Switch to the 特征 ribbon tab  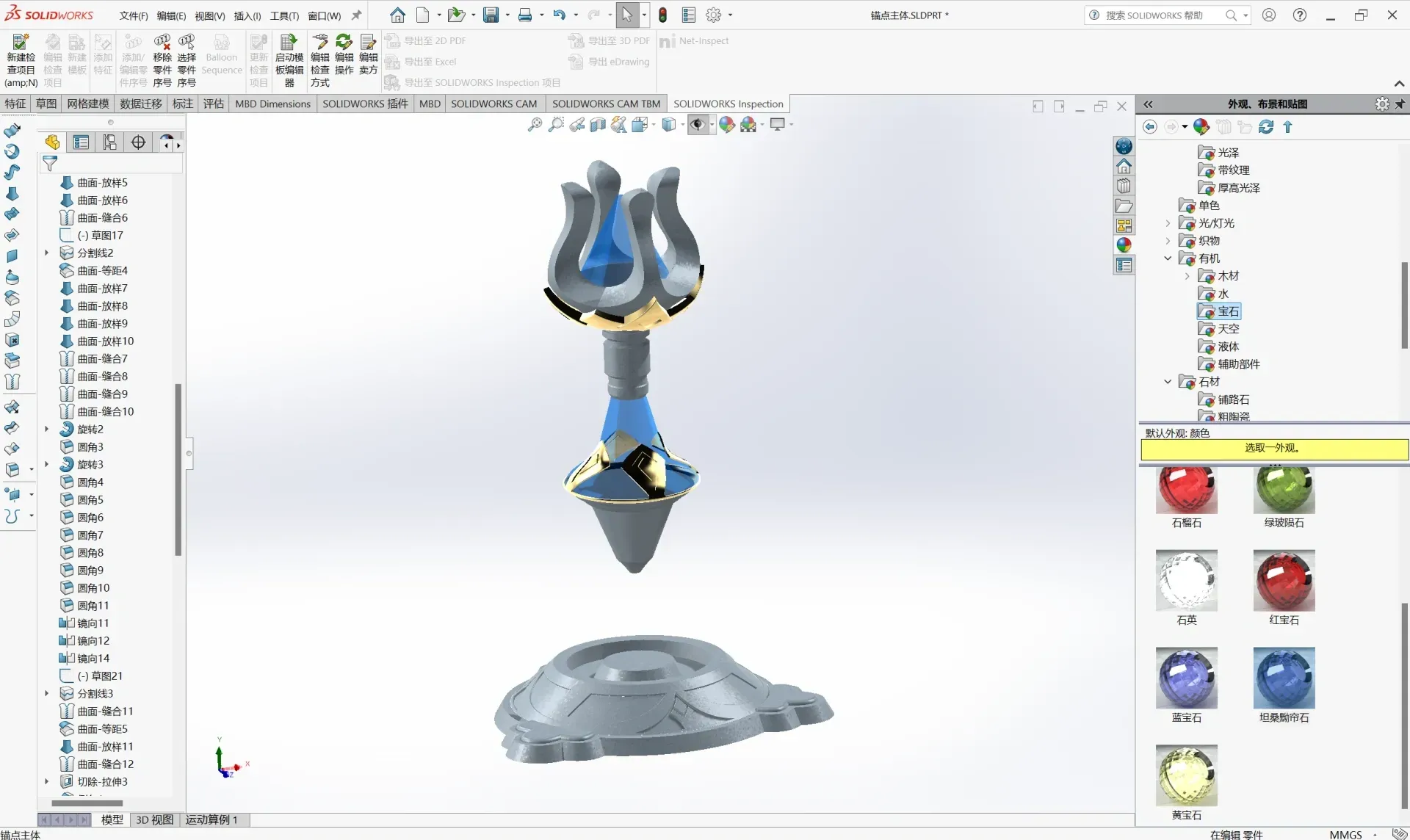tap(15, 104)
